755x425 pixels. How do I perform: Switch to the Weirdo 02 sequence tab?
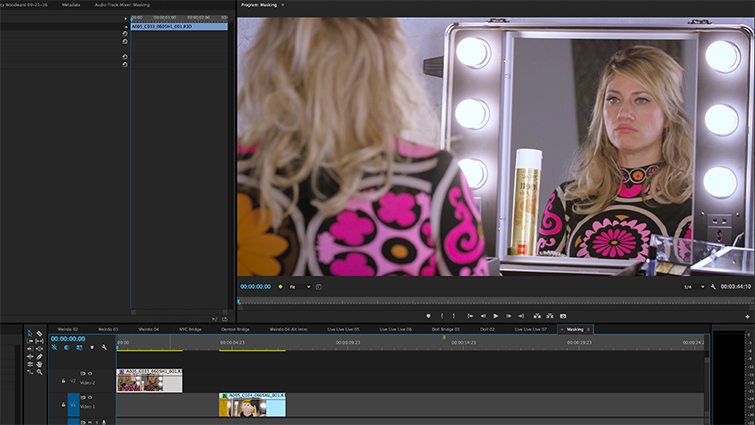tap(68, 329)
